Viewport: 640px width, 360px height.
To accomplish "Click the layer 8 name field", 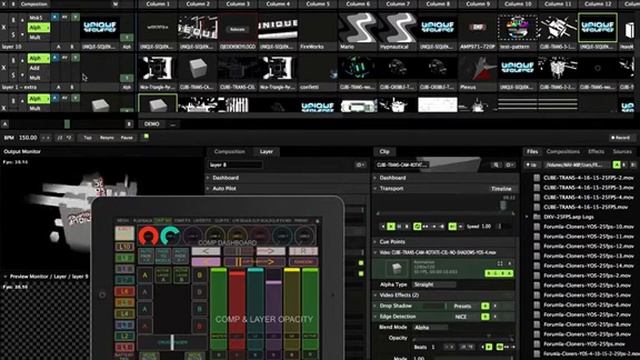I will tap(235, 165).
